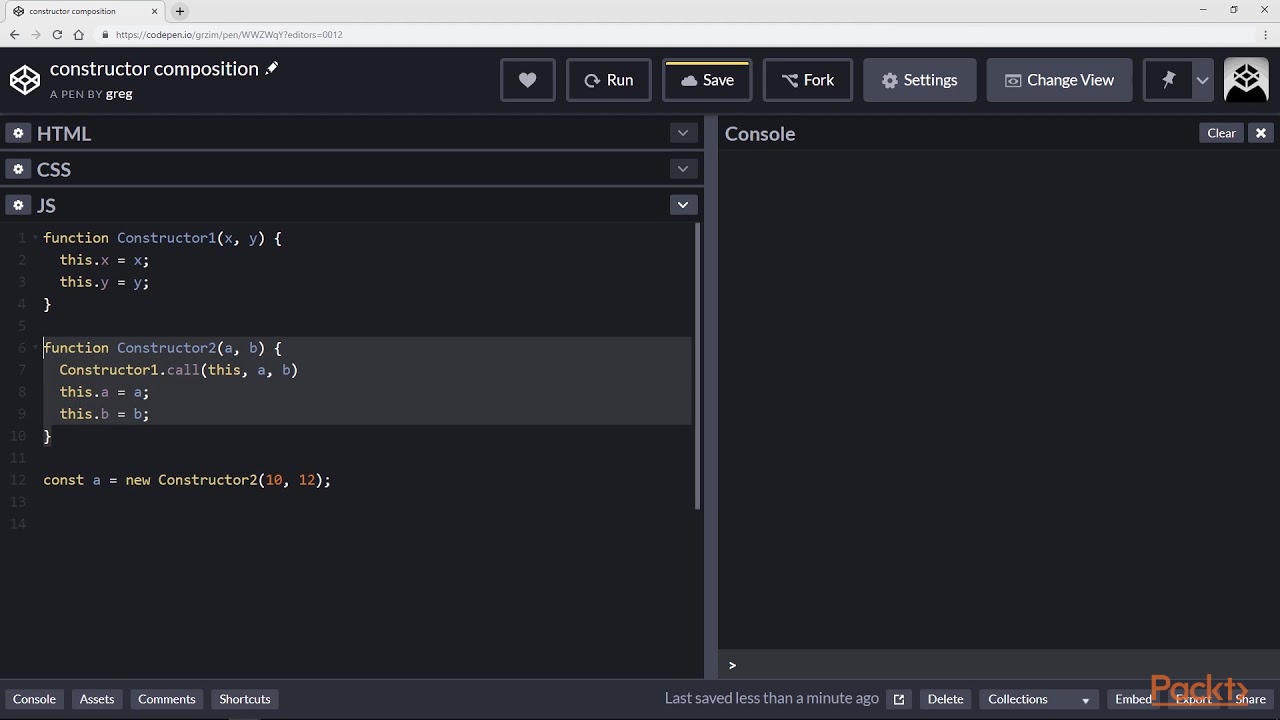
Task: Fold Constructor2 function at line 6
Action: click(37, 348)
